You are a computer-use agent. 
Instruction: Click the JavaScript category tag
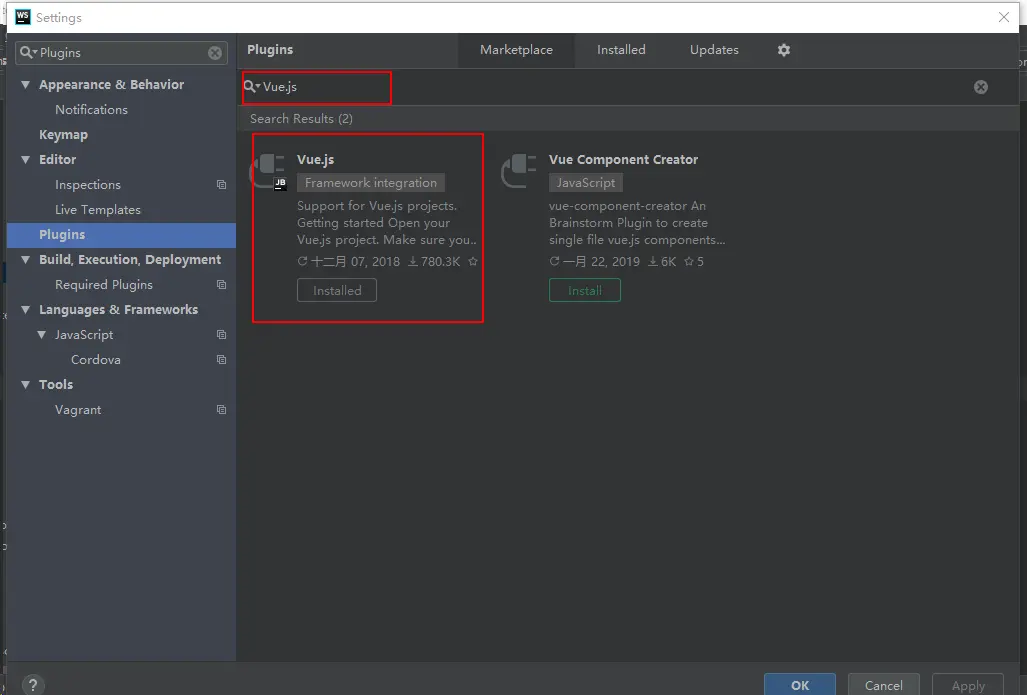tap(586, 183)
